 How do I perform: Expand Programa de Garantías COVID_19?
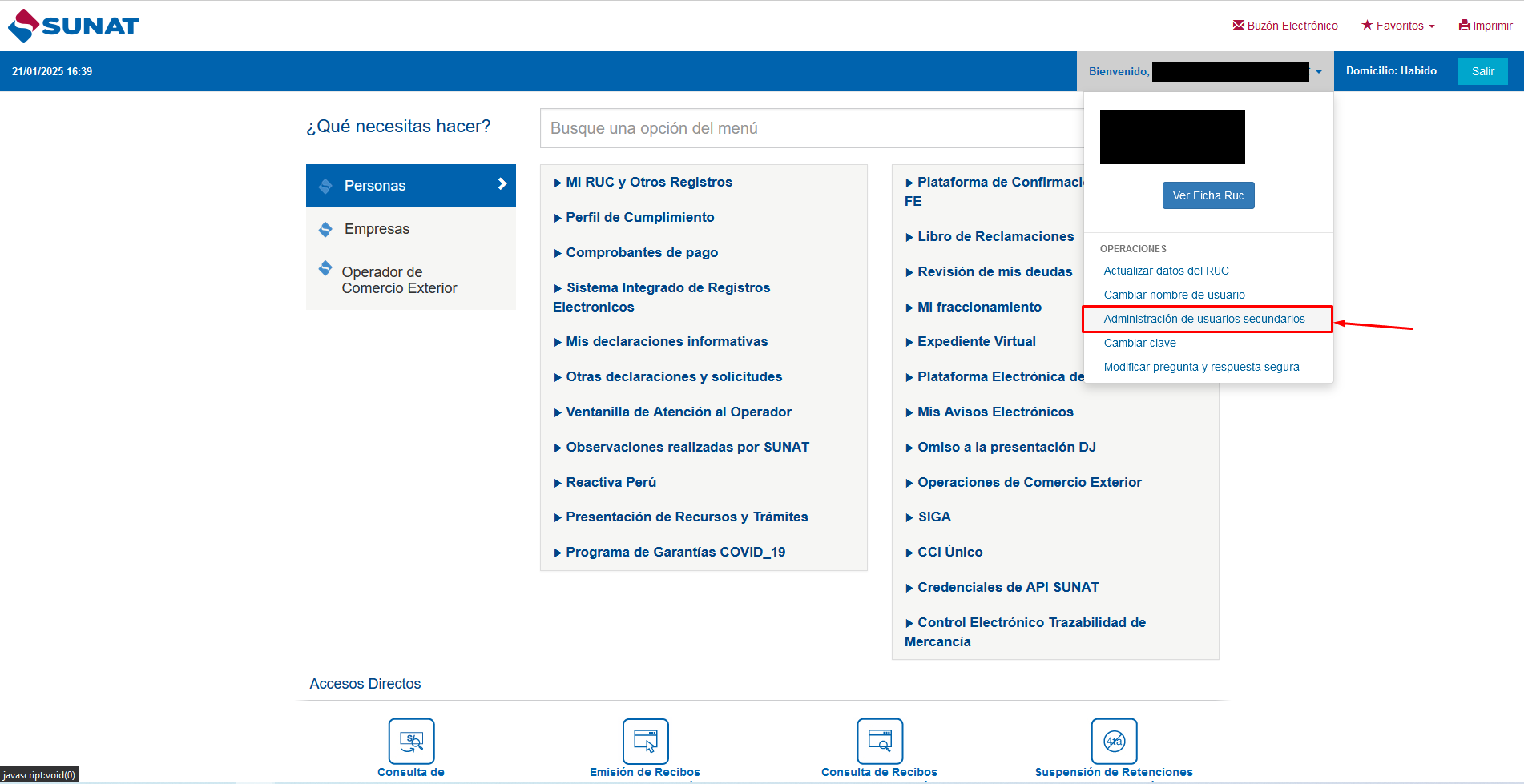669,553
